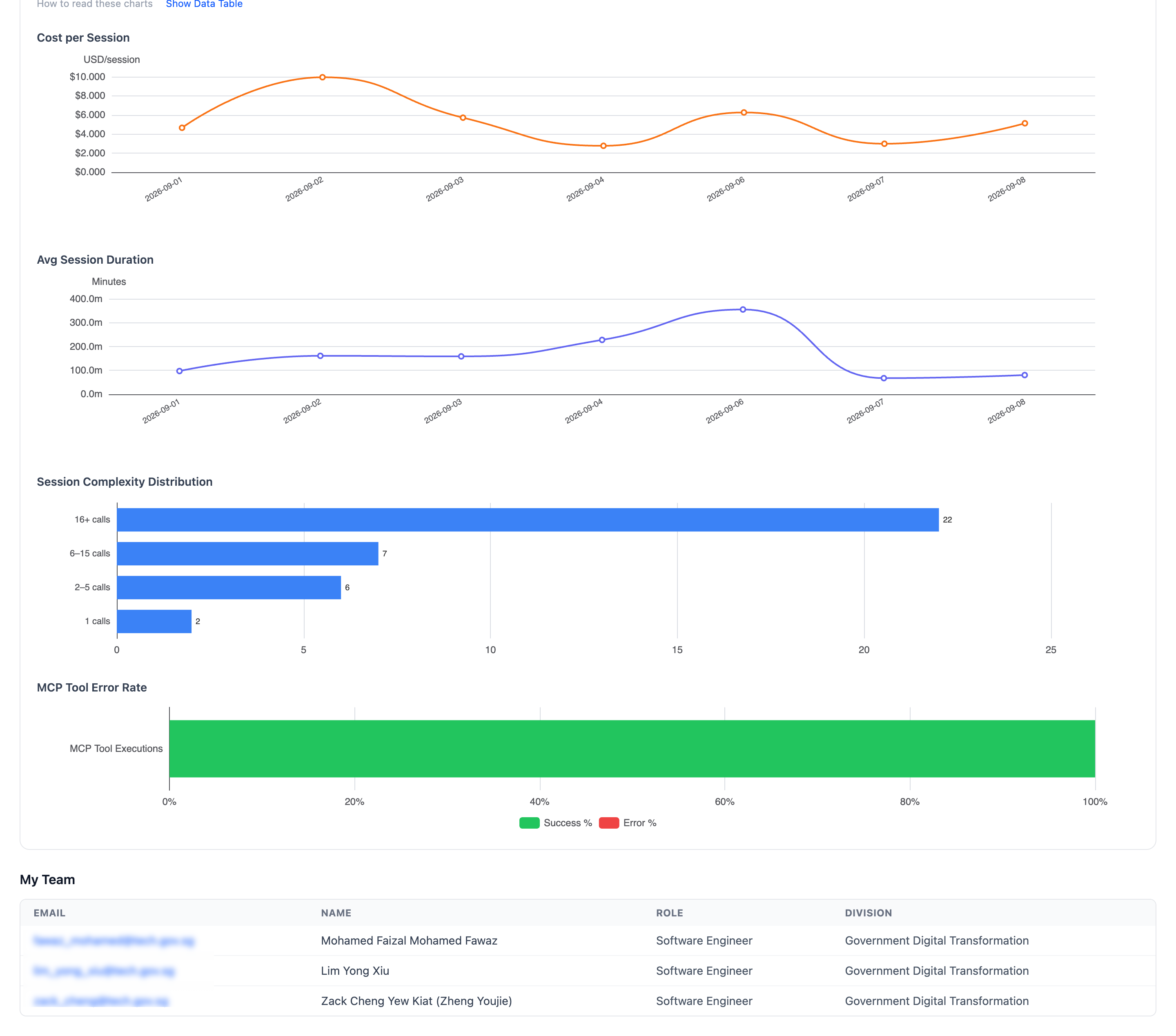Click the Session Complexity Distribution title
Image resolution: width=1176 pixels, height=1036 pixels.
(x=125, y=482)
